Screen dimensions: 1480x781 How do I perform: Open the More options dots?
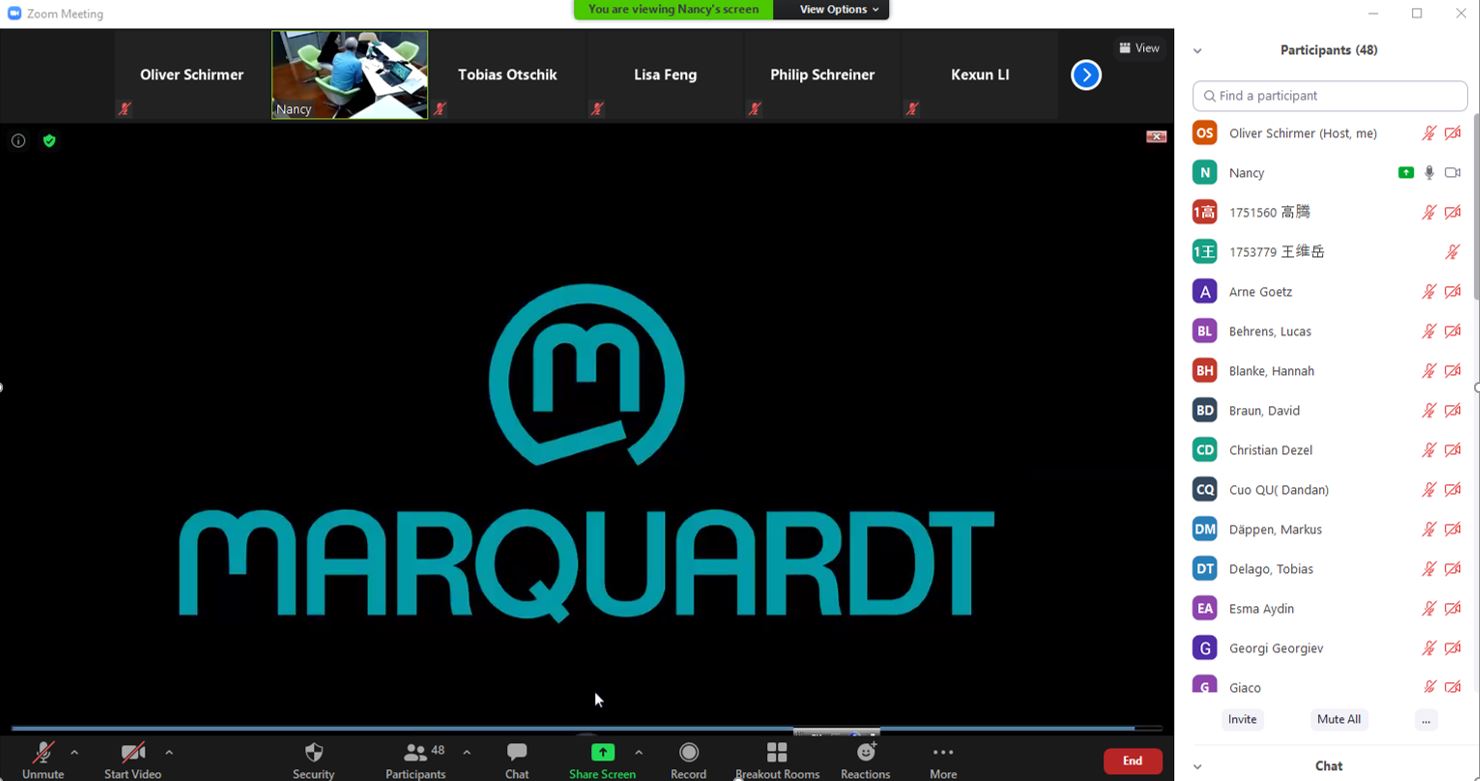(x=943, y=752)
